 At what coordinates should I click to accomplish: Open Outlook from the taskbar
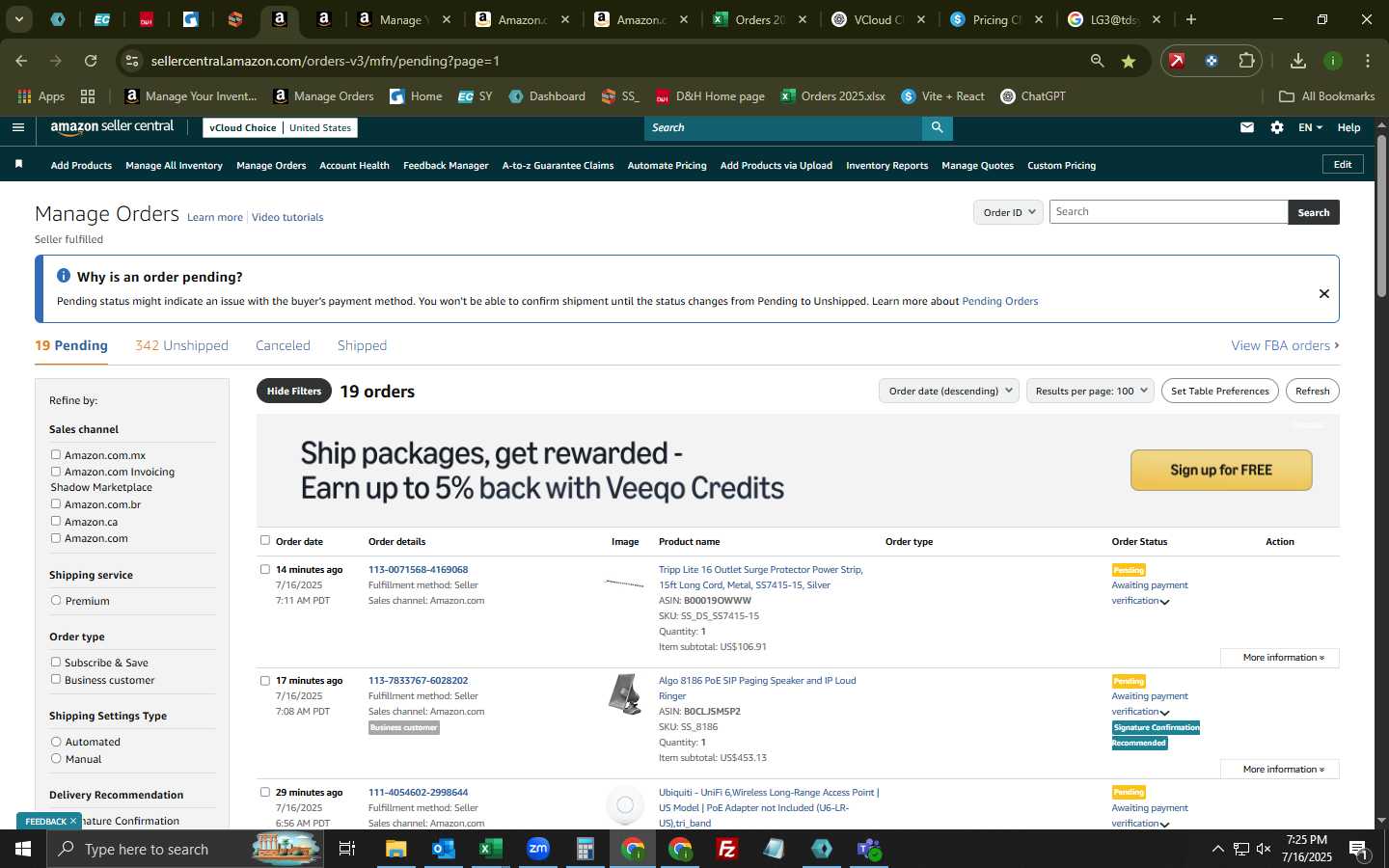coord(444,849)
